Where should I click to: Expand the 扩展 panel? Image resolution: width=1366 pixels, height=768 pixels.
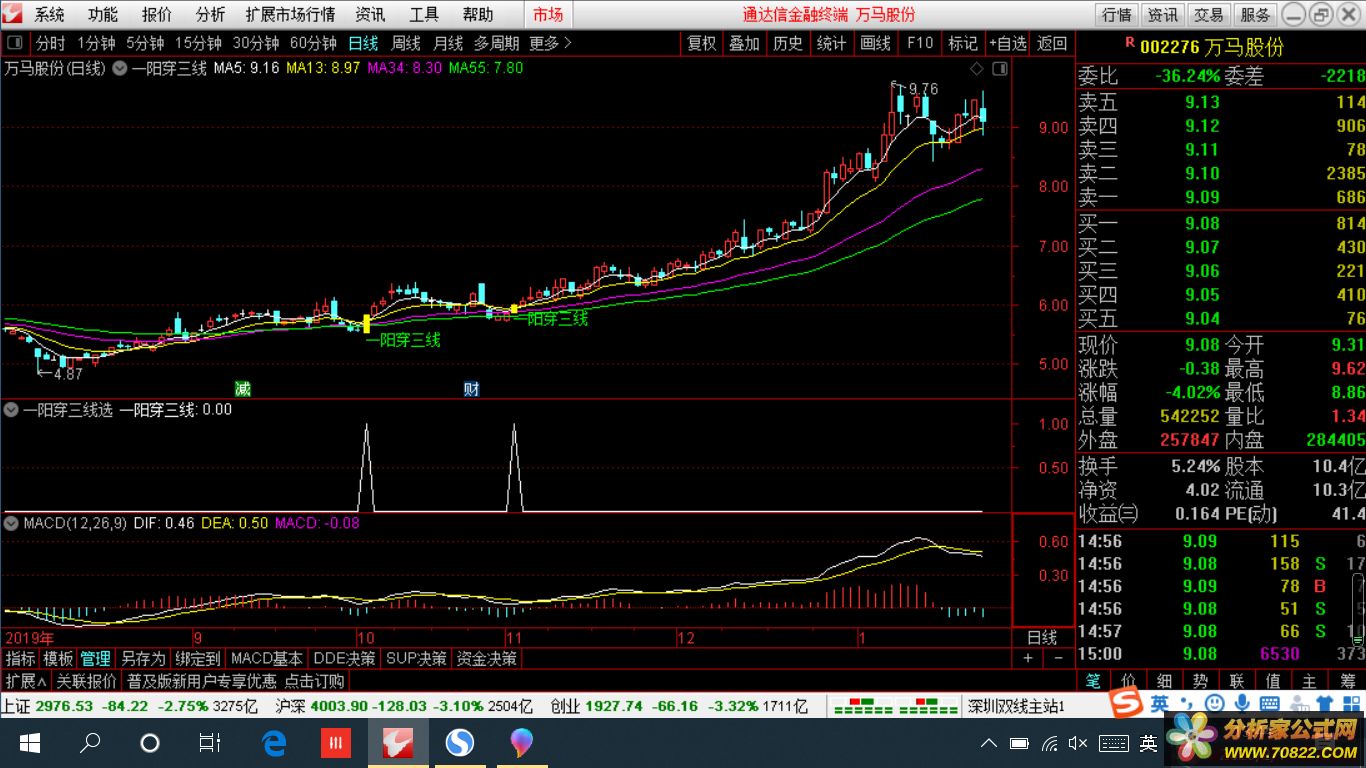click(26, 681)
